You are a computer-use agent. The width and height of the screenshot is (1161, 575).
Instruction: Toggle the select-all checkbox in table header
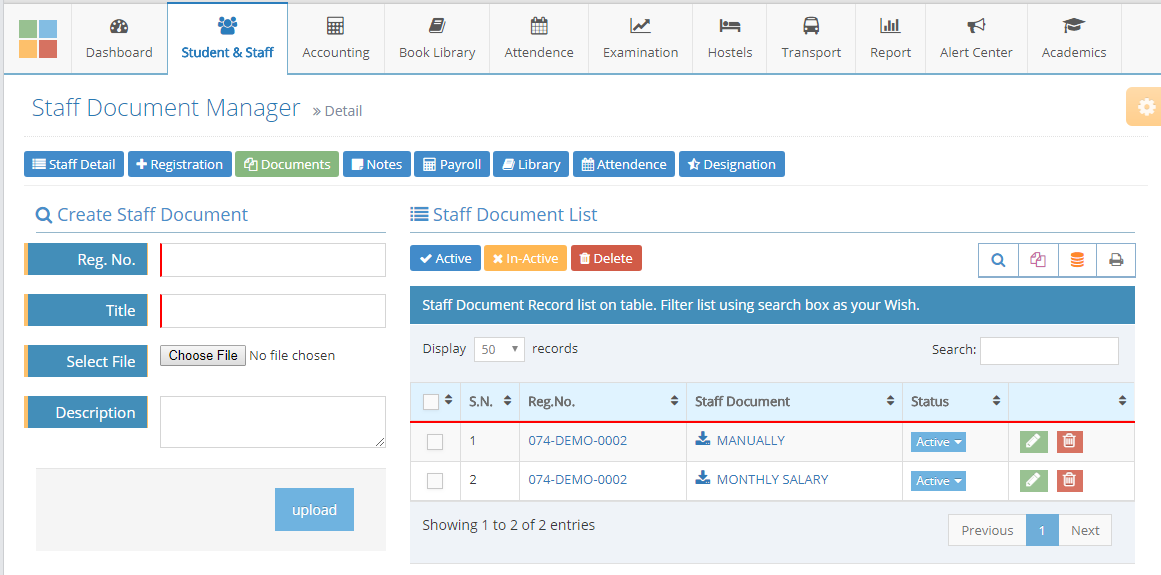tap(431, 402)
